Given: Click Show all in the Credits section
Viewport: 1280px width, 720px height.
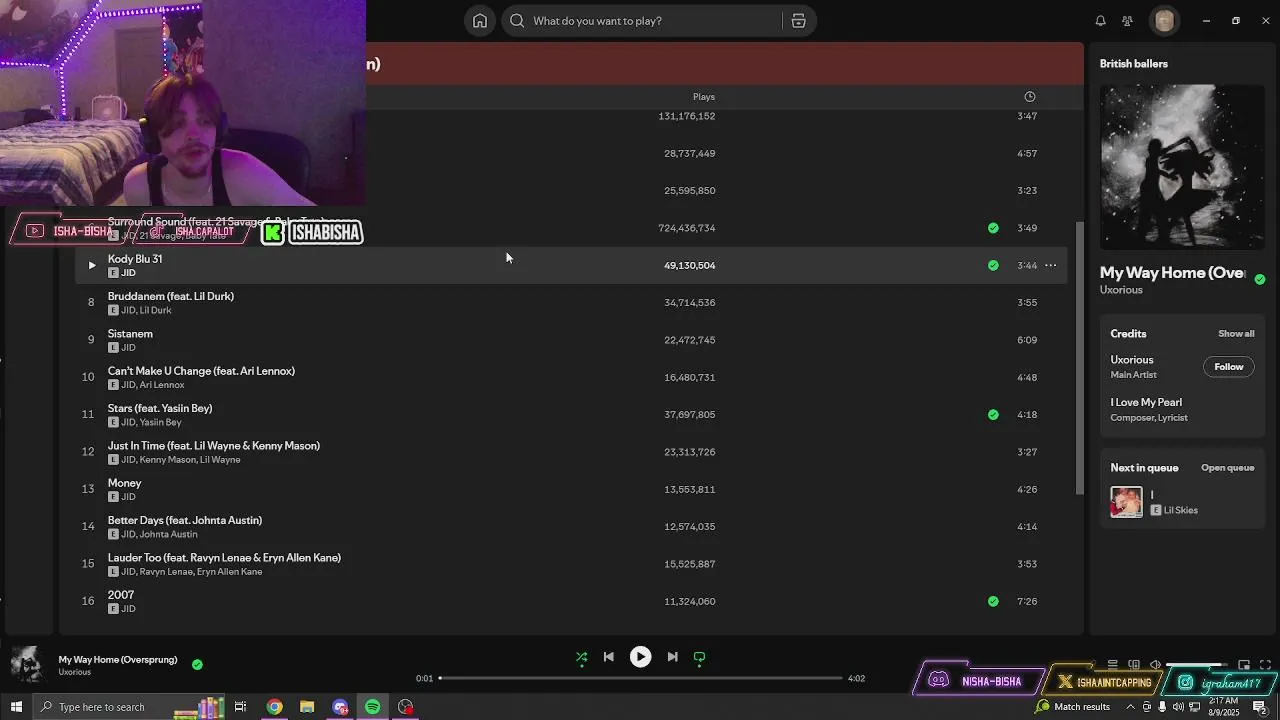Looking at the screenshot, I should click(1236, 333).
